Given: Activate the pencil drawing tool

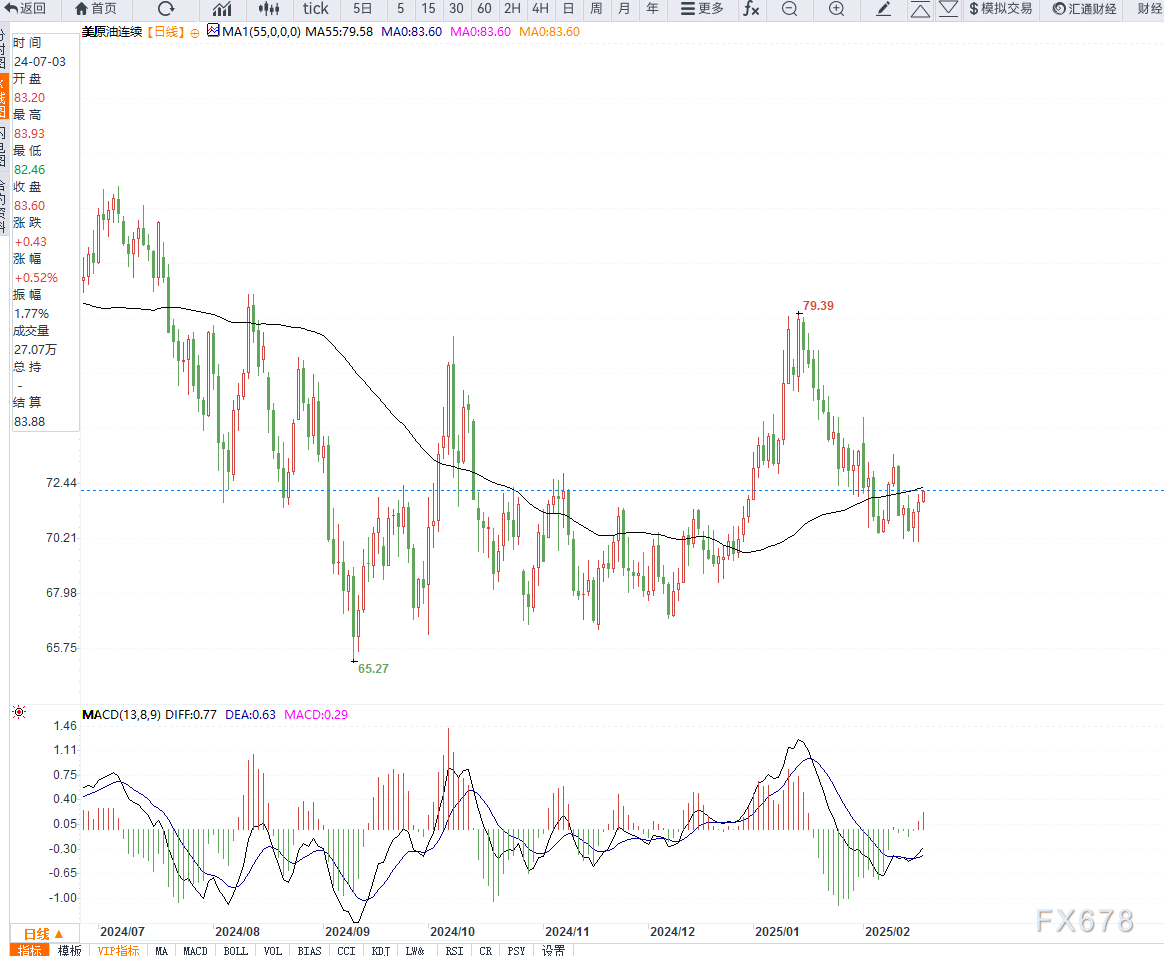Looking at the screenshot, I should pyautogui.click(x=883, y=9).
